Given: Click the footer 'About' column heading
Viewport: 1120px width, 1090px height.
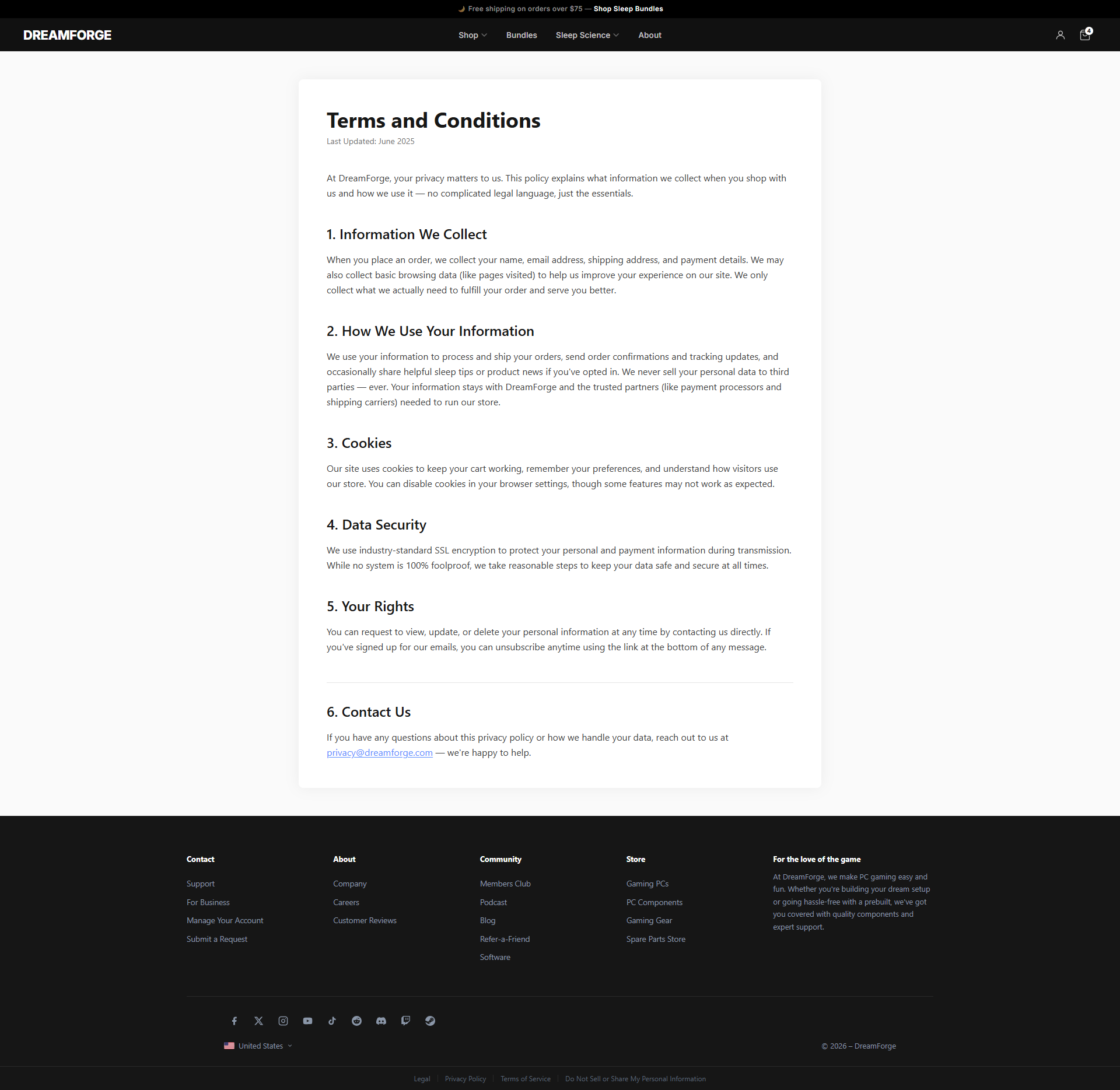Looking at the screenshot, I should tap(344, 859).
